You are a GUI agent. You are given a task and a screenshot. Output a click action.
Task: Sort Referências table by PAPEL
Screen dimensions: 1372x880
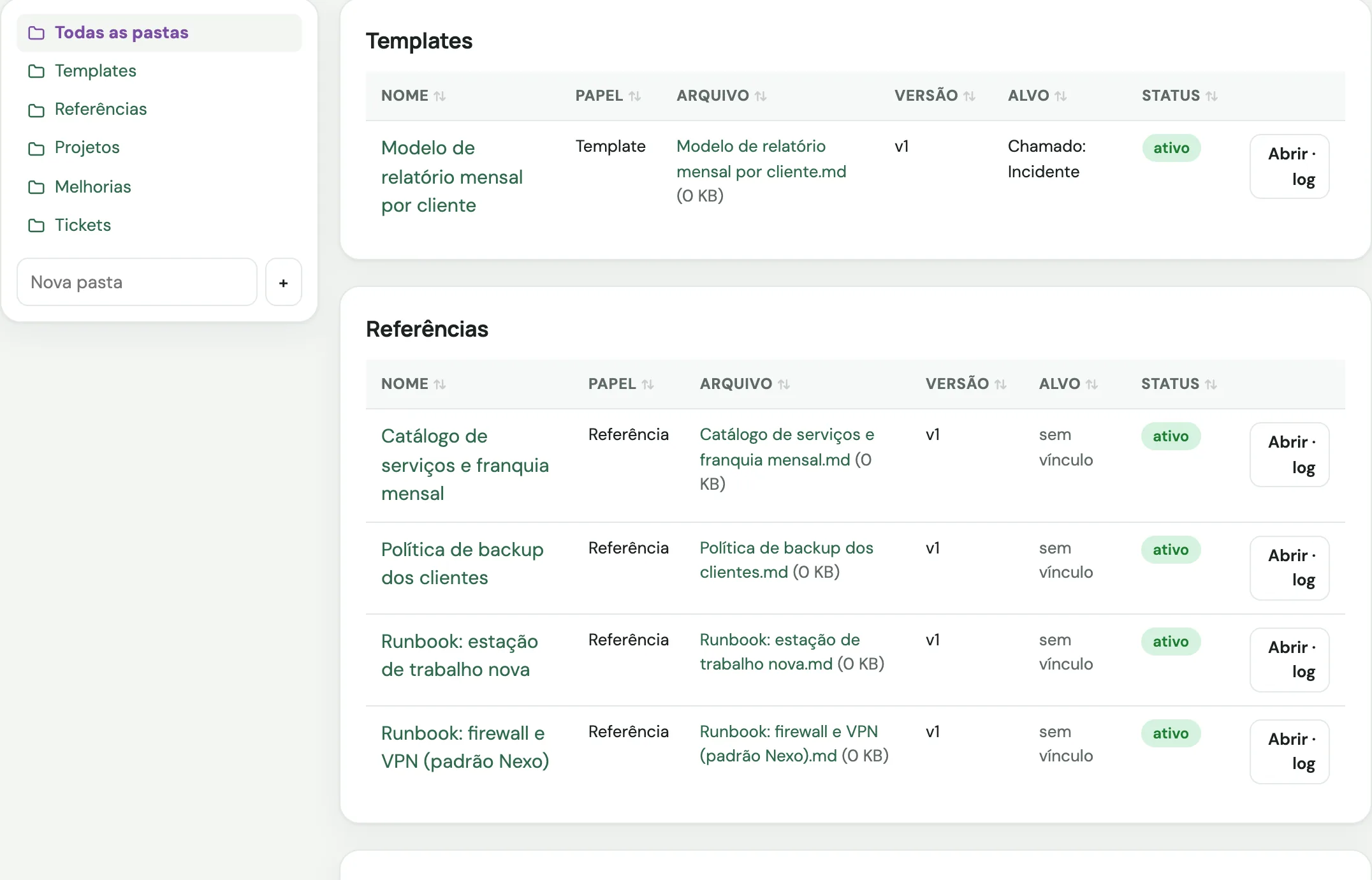[621, 384]
